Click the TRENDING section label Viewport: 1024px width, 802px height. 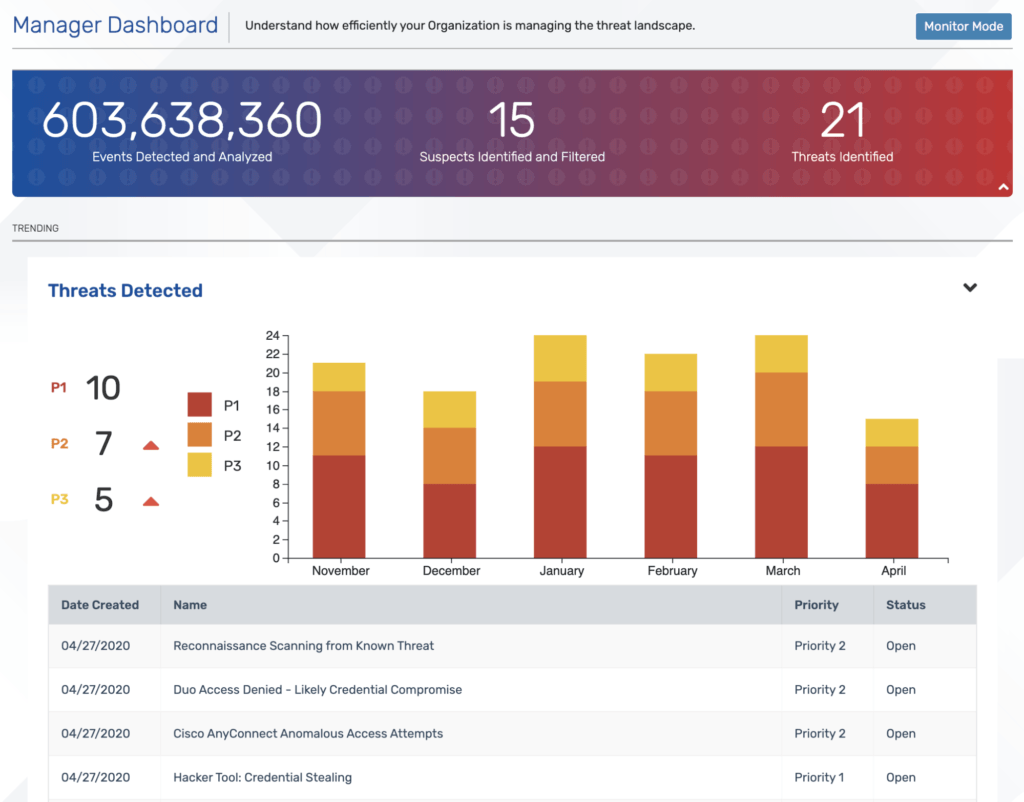(35, 228)
